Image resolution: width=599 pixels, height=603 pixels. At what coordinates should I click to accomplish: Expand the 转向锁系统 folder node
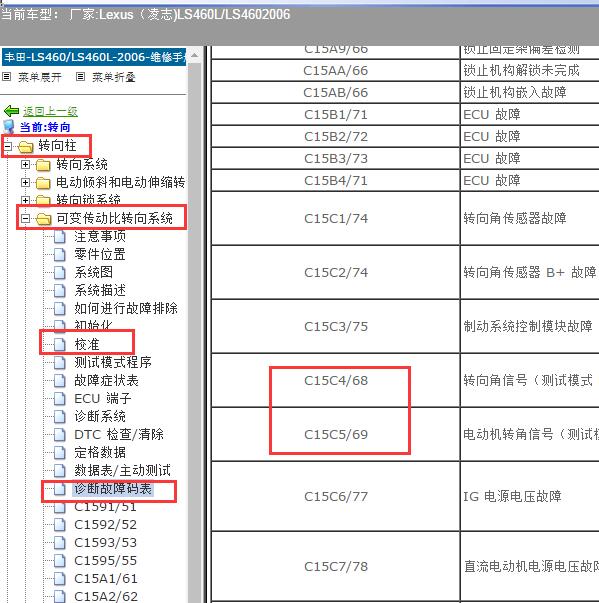tap(25, 200)
